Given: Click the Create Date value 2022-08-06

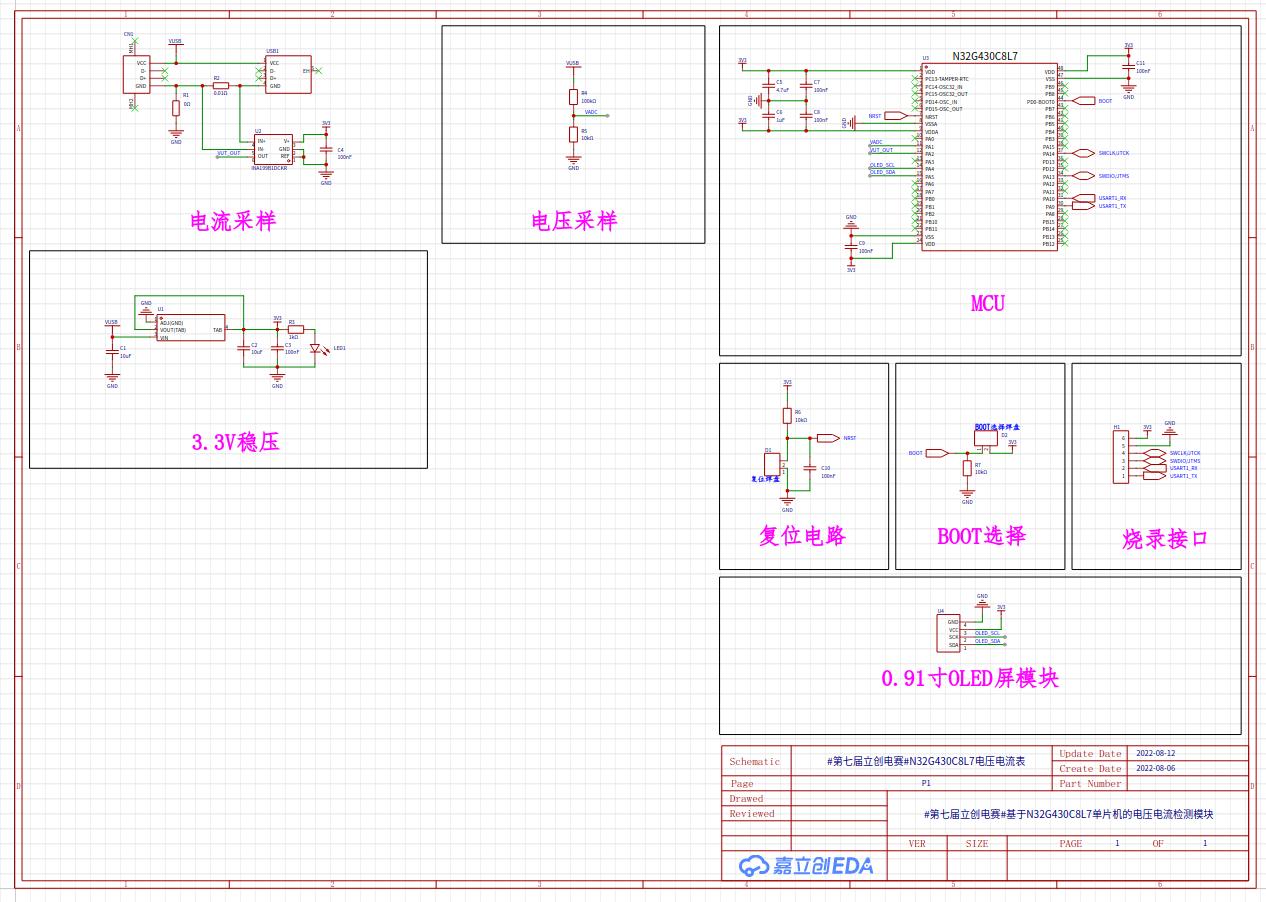Looking at the screenshot, I should click(x=1155, y=769).
